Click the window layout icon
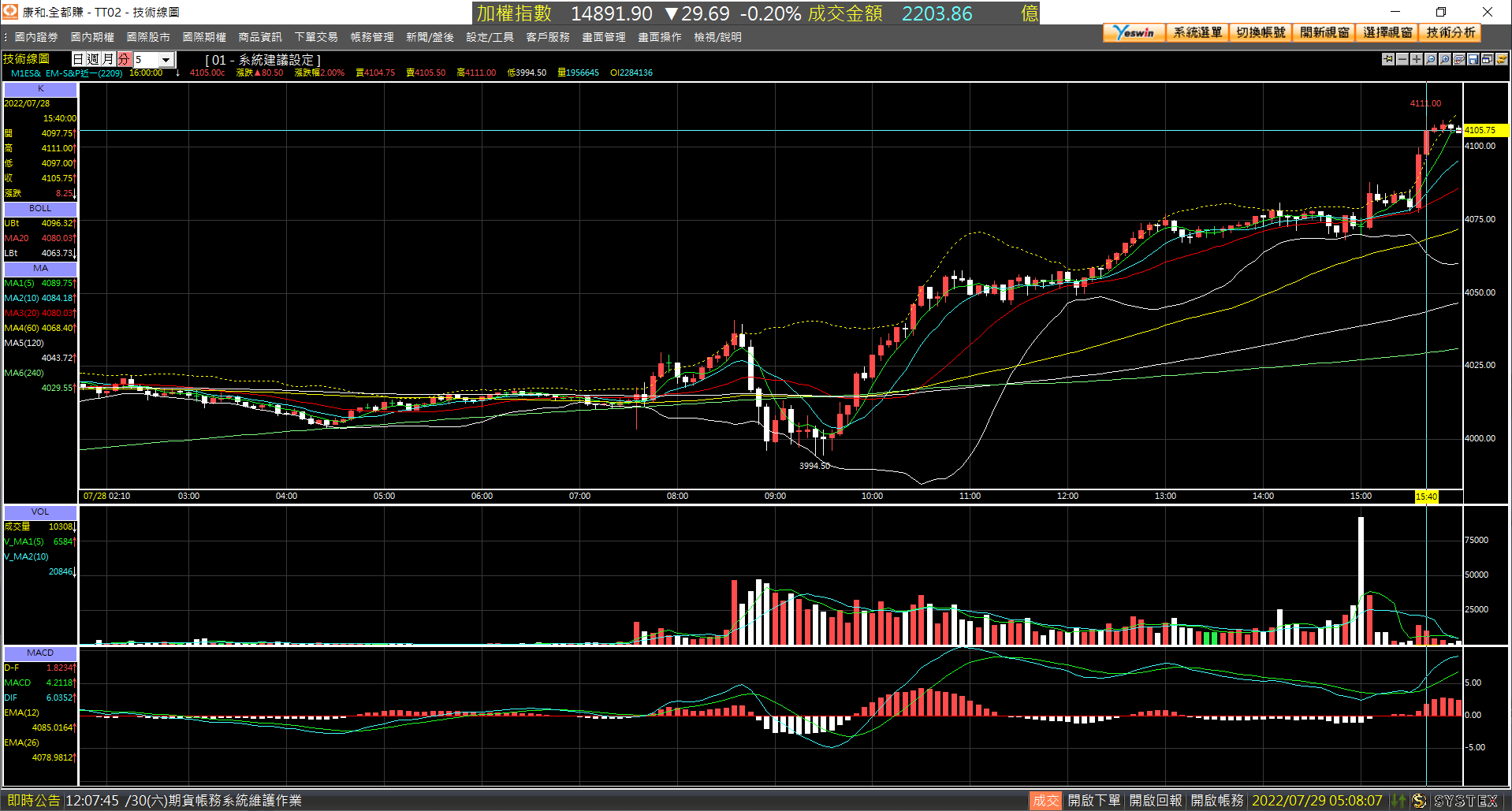The height and width of the screenshot is (811, 1512). tap(1488, 59)
